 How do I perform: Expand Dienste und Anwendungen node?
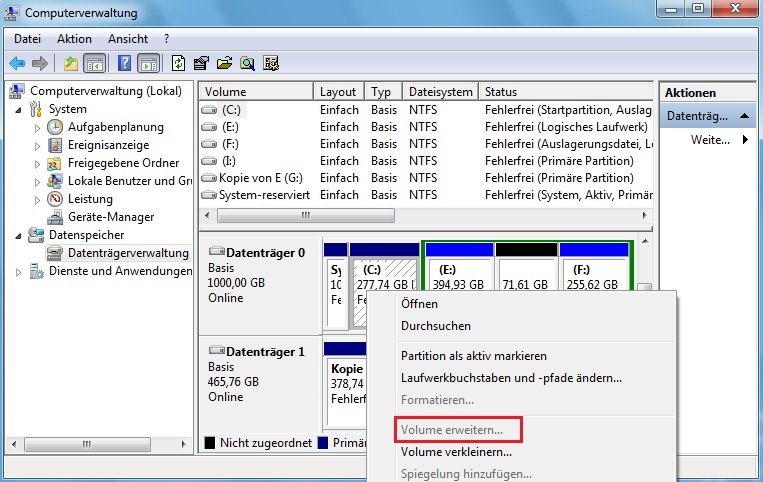pyautogui.click(x=18, y=272)
